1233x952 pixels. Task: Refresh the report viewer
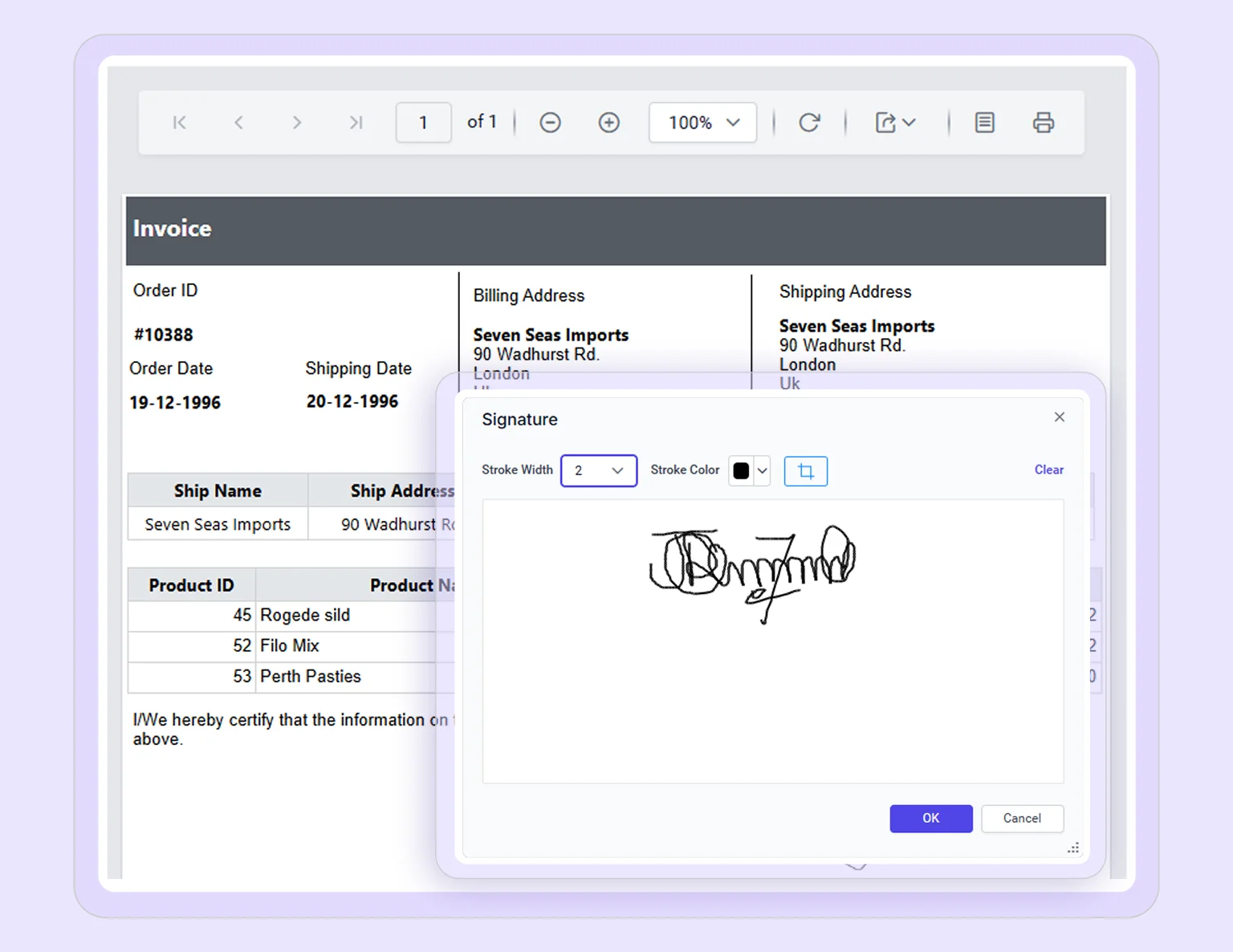(x=810, y=122)
